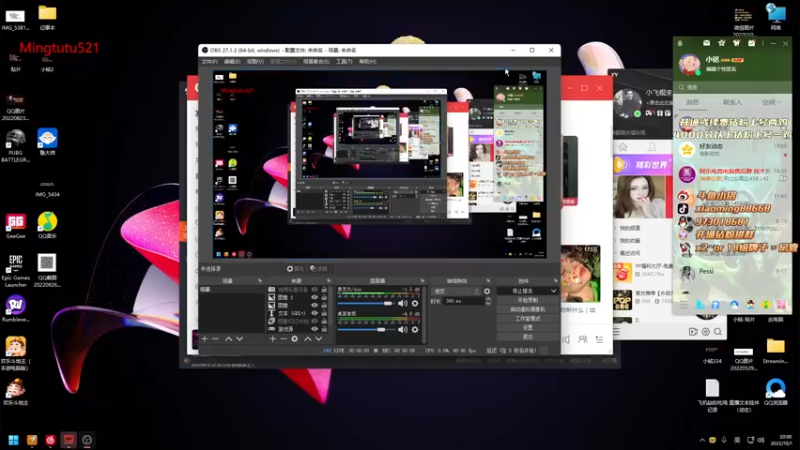
Task: Open QQ shirt skin icon in header
Action: coord(736,43)
